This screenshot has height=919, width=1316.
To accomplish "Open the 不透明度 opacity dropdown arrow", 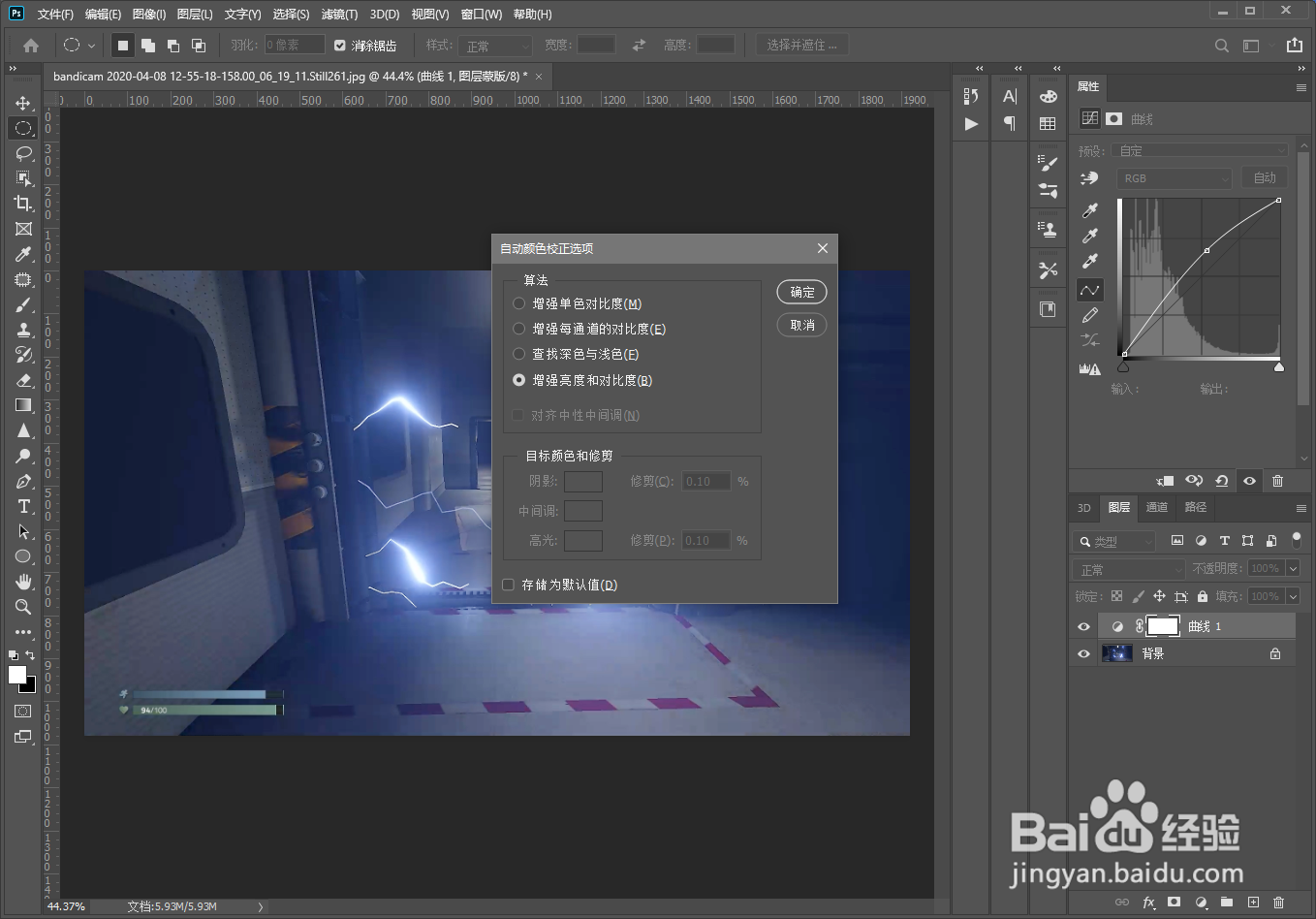I will pos(1293,569).
